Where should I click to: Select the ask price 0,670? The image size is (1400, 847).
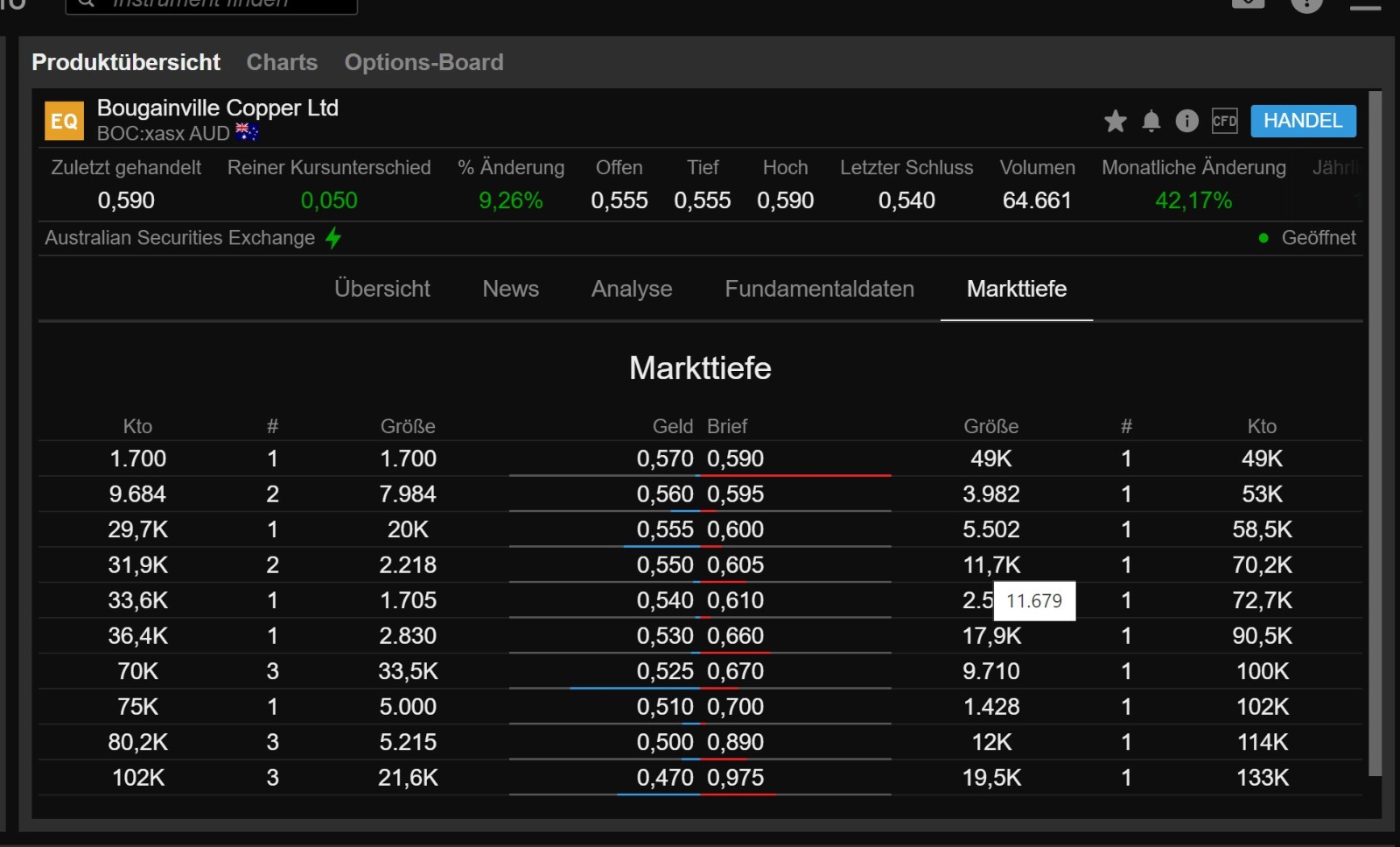pos(736,671)
